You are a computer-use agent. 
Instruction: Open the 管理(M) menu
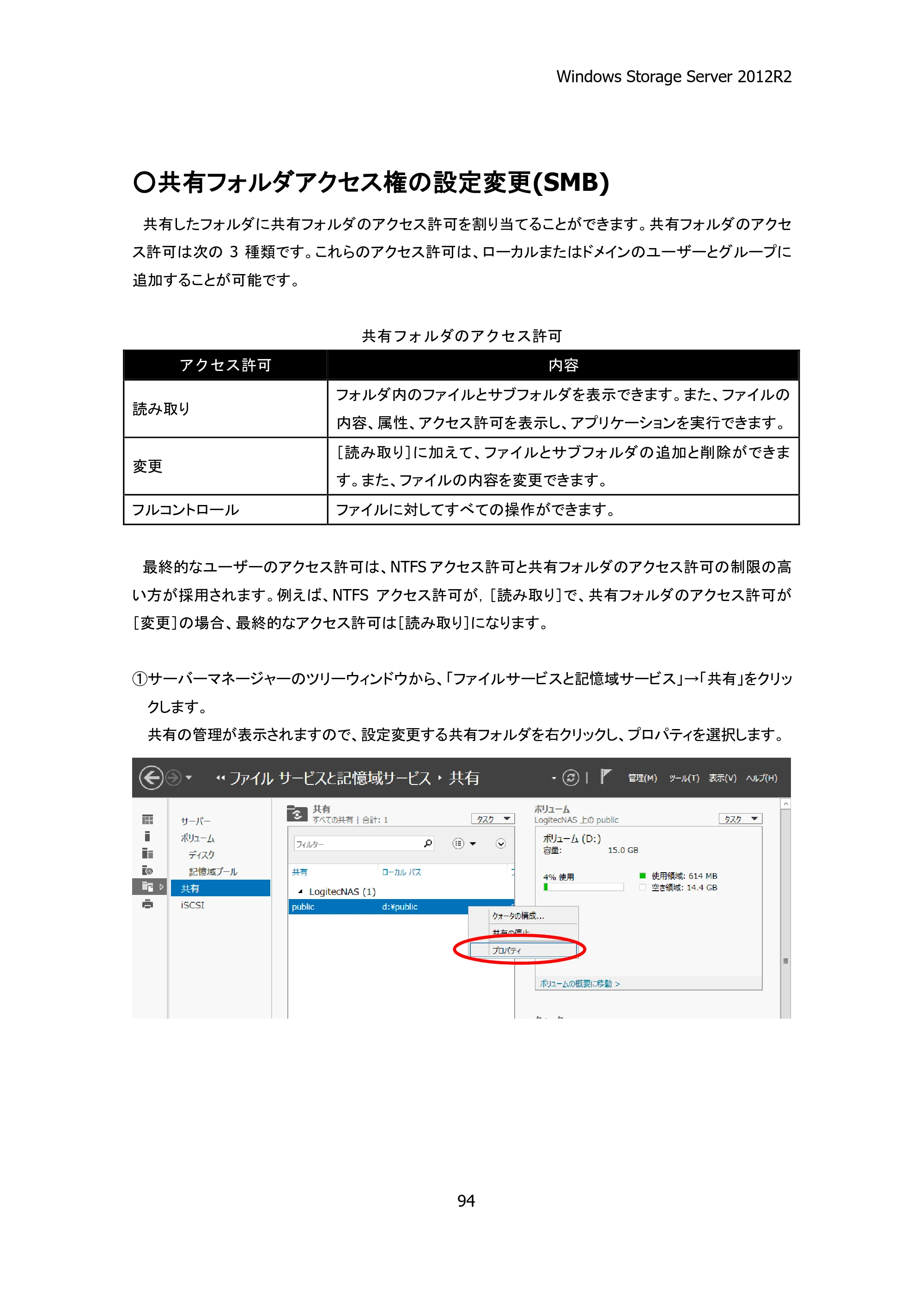click(x=642, y=778)
